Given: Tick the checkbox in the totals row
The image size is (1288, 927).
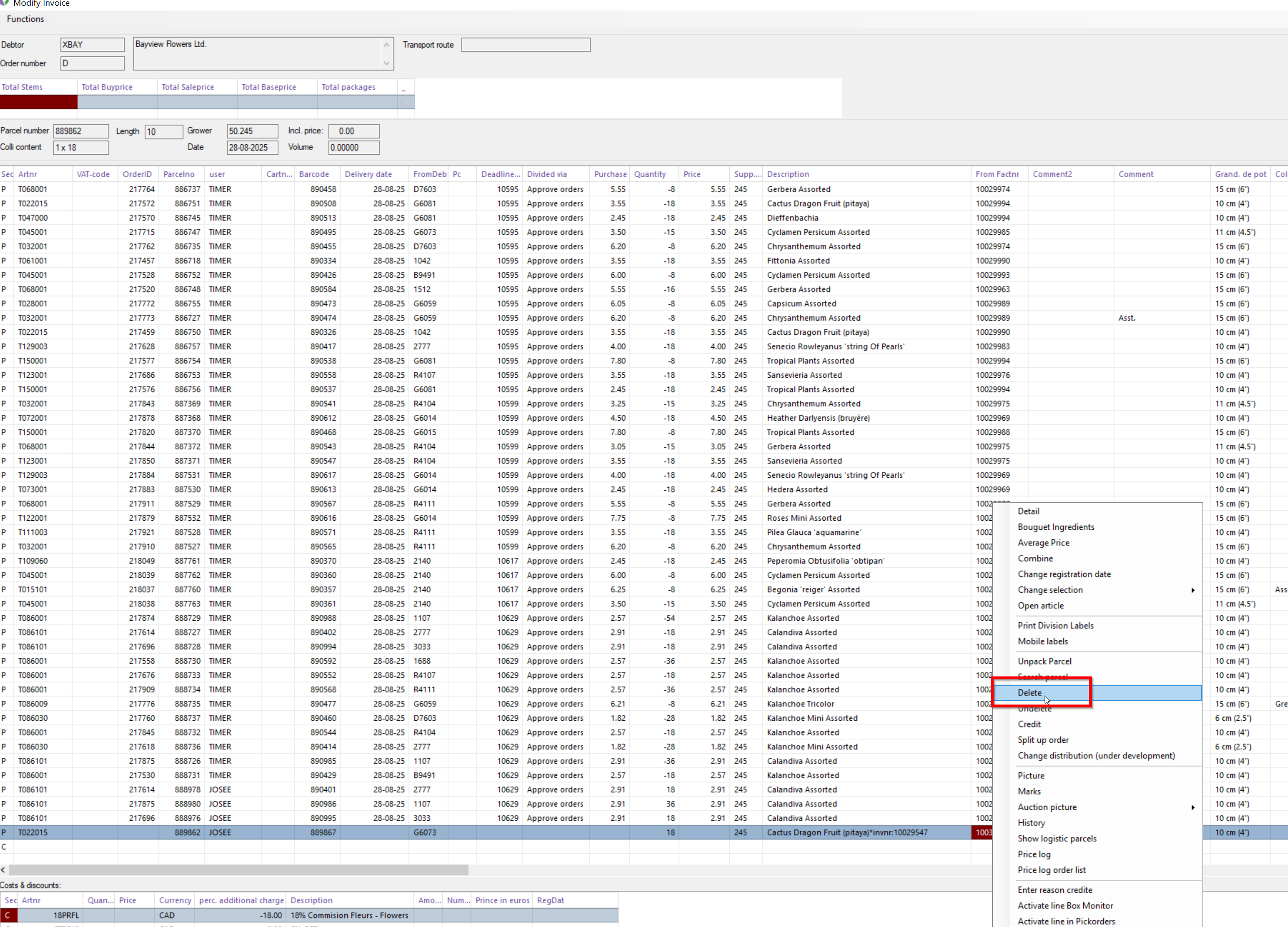Looking at the screenshot, I should point(405,102).
